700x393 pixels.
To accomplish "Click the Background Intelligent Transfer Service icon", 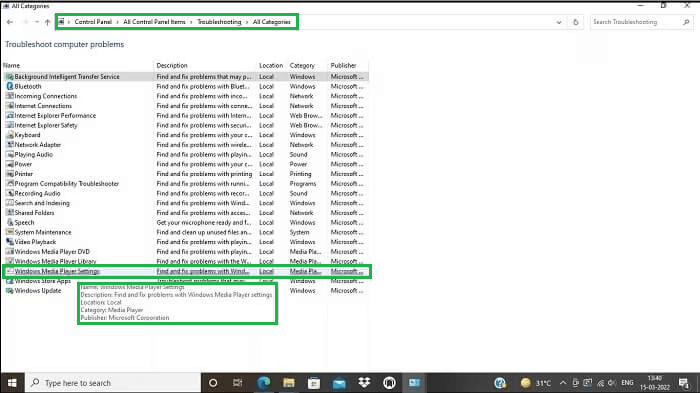I will click(10, 77).
